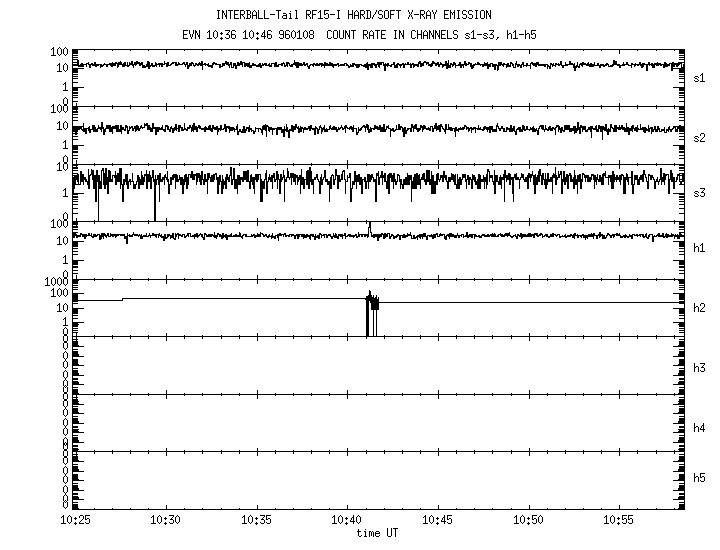Click the "time UT" axis title
720x550 pixels.
[x=377, y=533]
